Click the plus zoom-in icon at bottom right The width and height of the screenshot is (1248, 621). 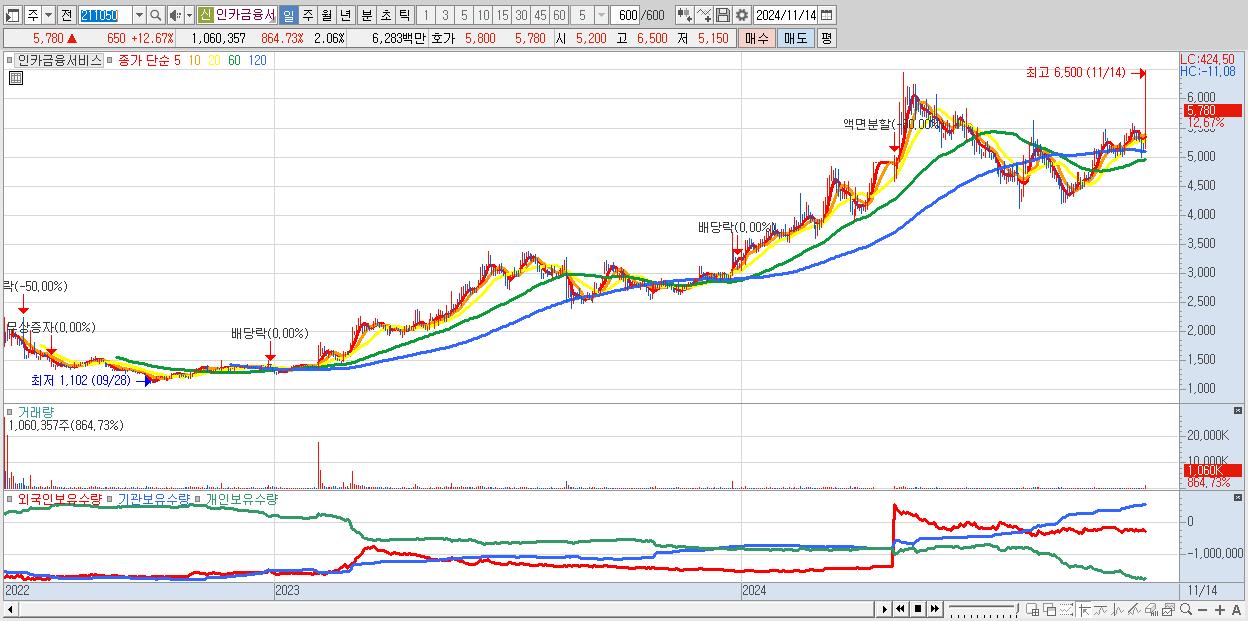tap(1220, 610)
